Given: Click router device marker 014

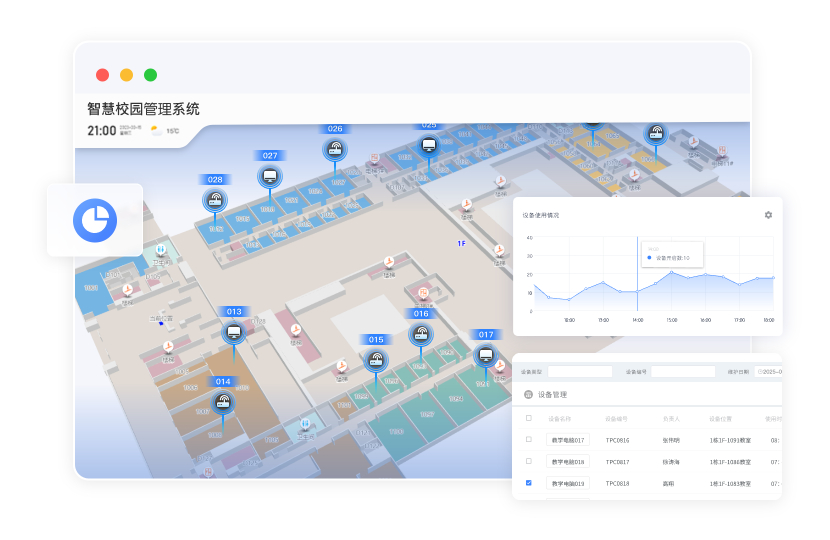Looking at the screenshot, I should tap(222, 403).
